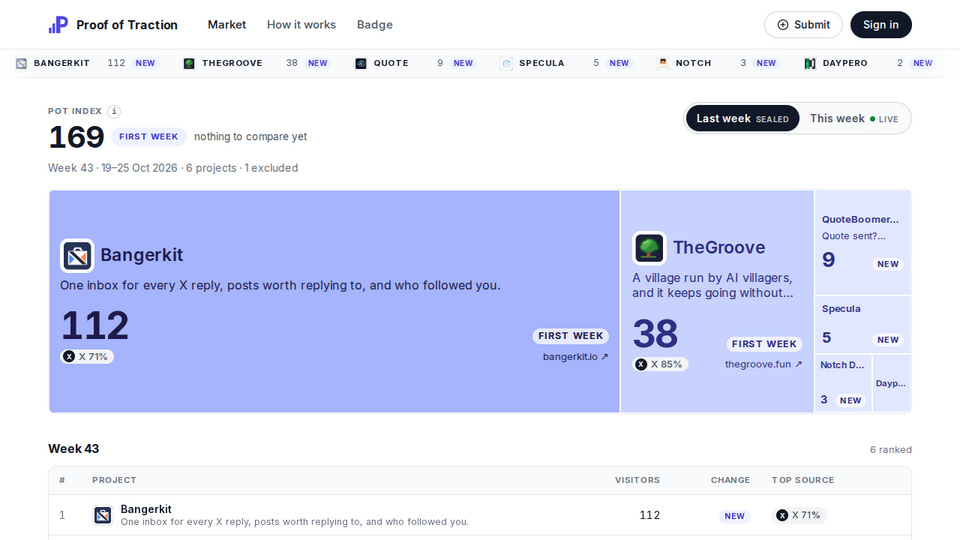Image resolution: width=960 pixels, height=540 pixels.
Task: Click 'nothing to compare yet' text
Action: [250, 137]
